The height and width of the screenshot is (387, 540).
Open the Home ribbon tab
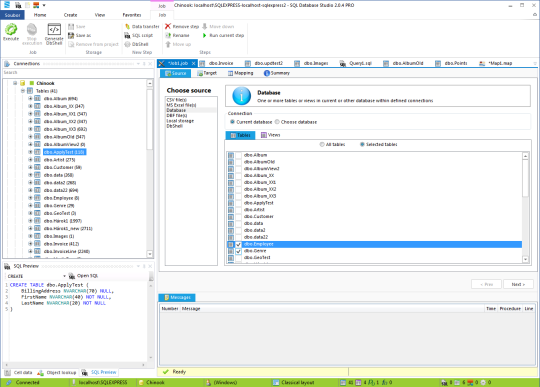click(40, 15)
